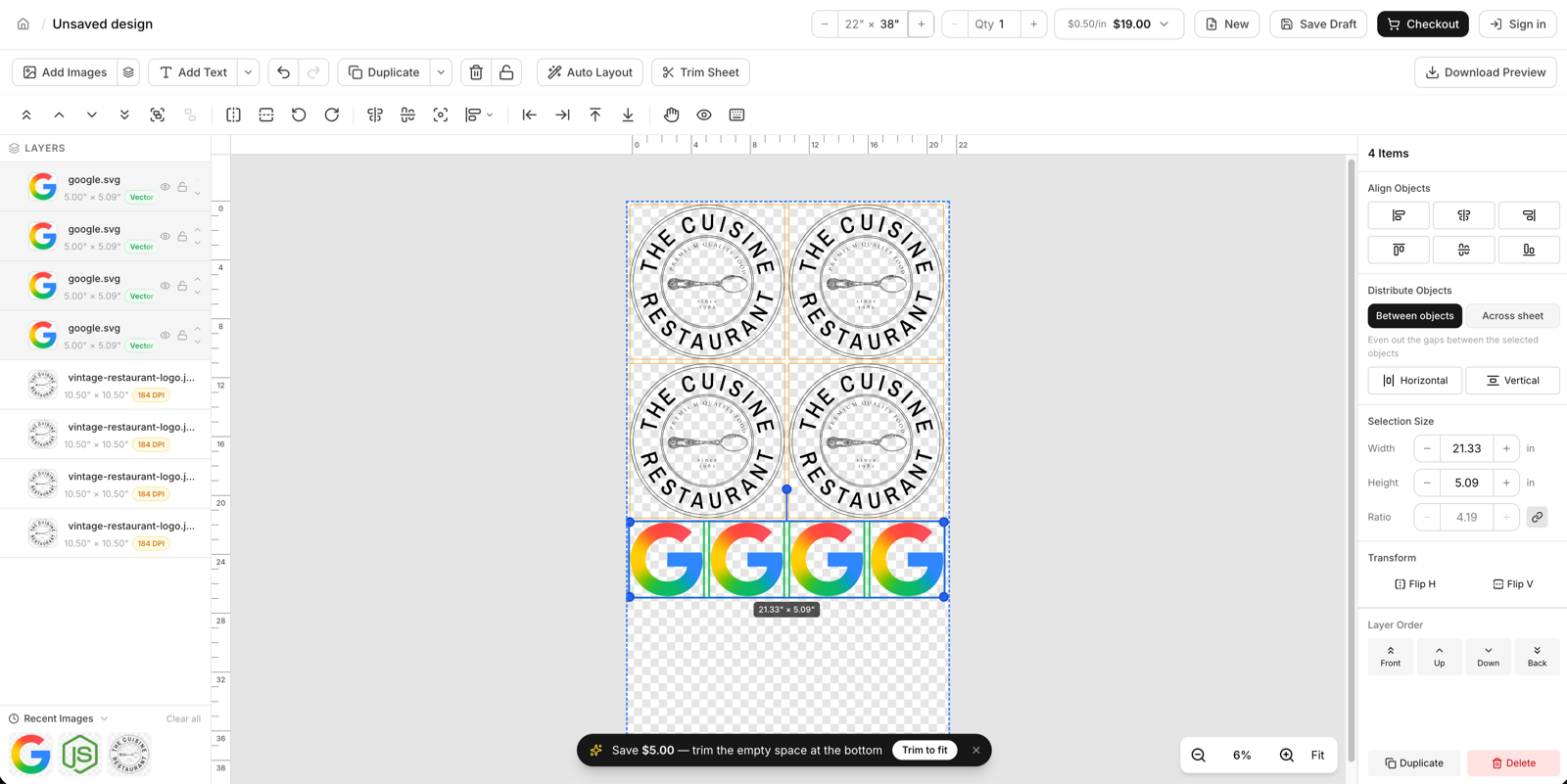Viewport: 1567px width, 784px height.
Task: Click the Width input field
Action: (x=1466, y=448)
